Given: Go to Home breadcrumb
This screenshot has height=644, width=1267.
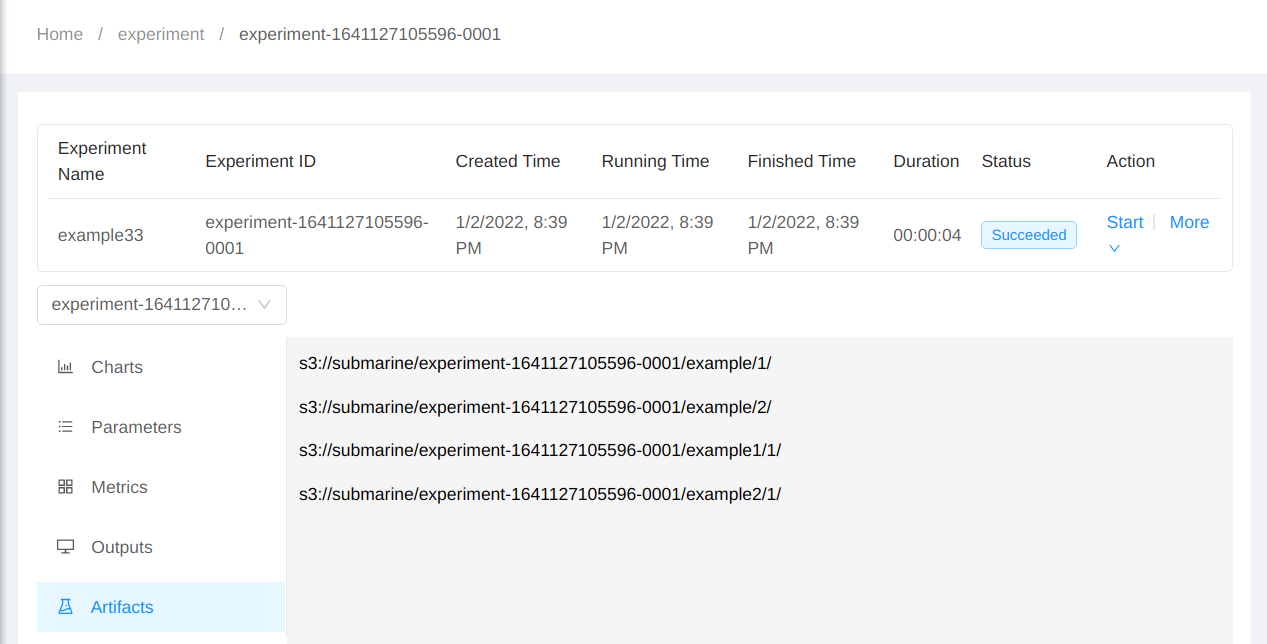Looking at the screenshot, I should pyautogui.click(x=60, y=34).
